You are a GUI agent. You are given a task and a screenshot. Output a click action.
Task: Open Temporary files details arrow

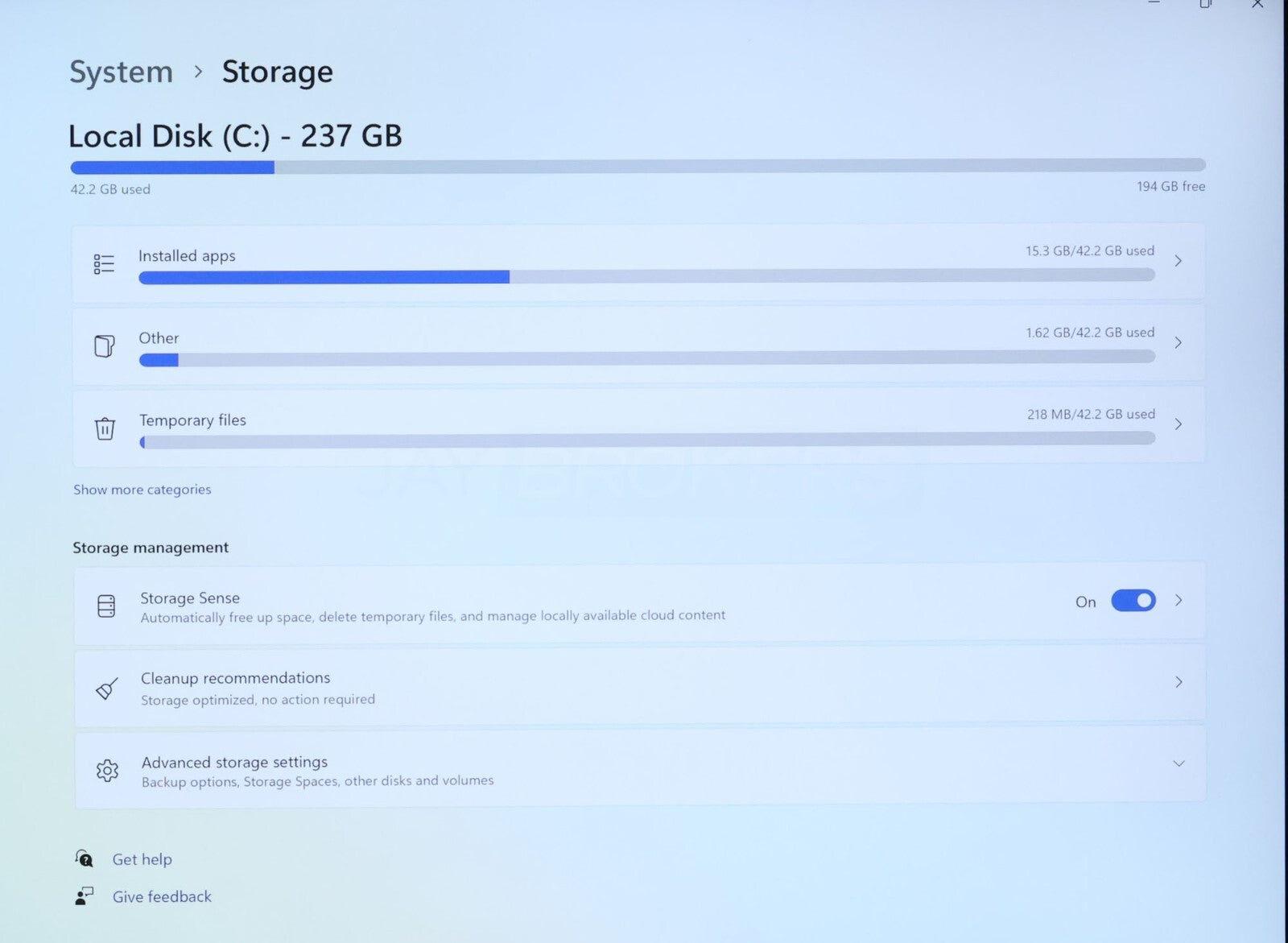1179,424
